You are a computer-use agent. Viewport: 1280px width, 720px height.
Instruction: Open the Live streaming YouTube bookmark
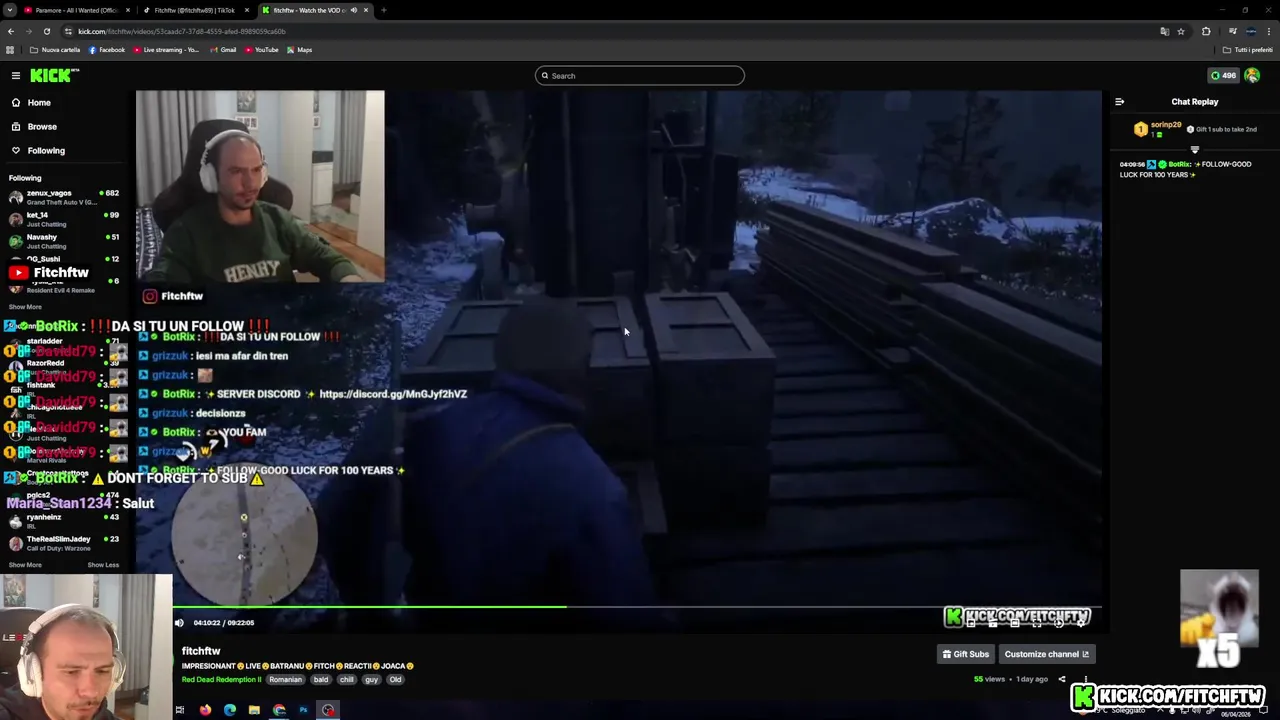click(x=166, y=50)
